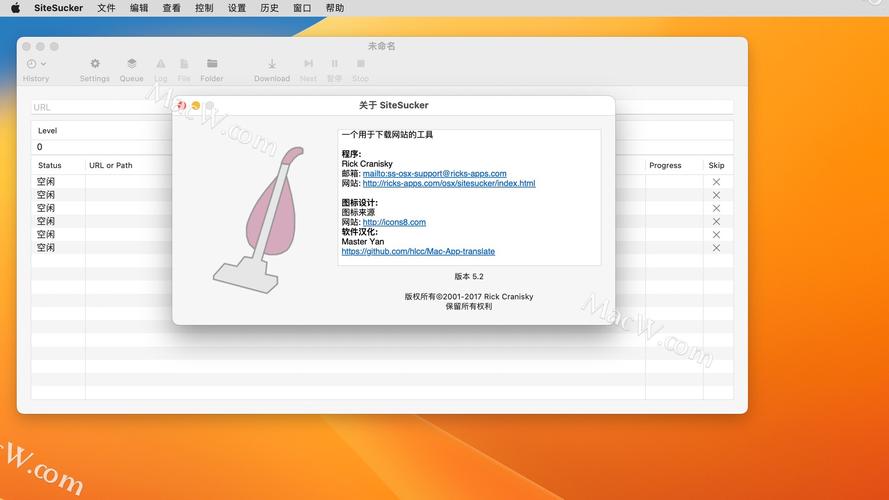This screenshot has width=889, height=500.
Task: Skip the second idle row with X
Action: point(716,195)
